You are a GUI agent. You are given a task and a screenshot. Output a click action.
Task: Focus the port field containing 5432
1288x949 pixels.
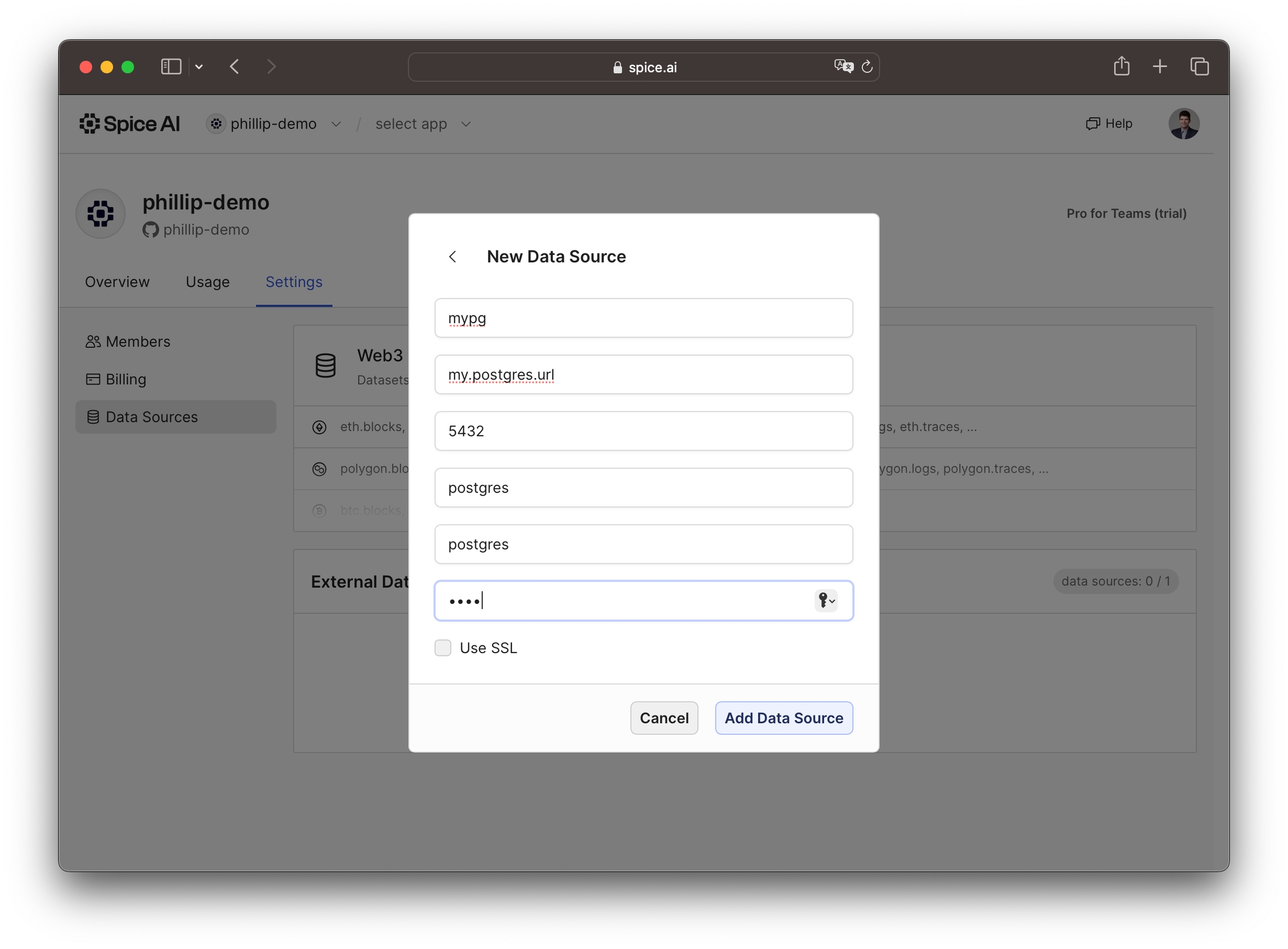(643, 431)
